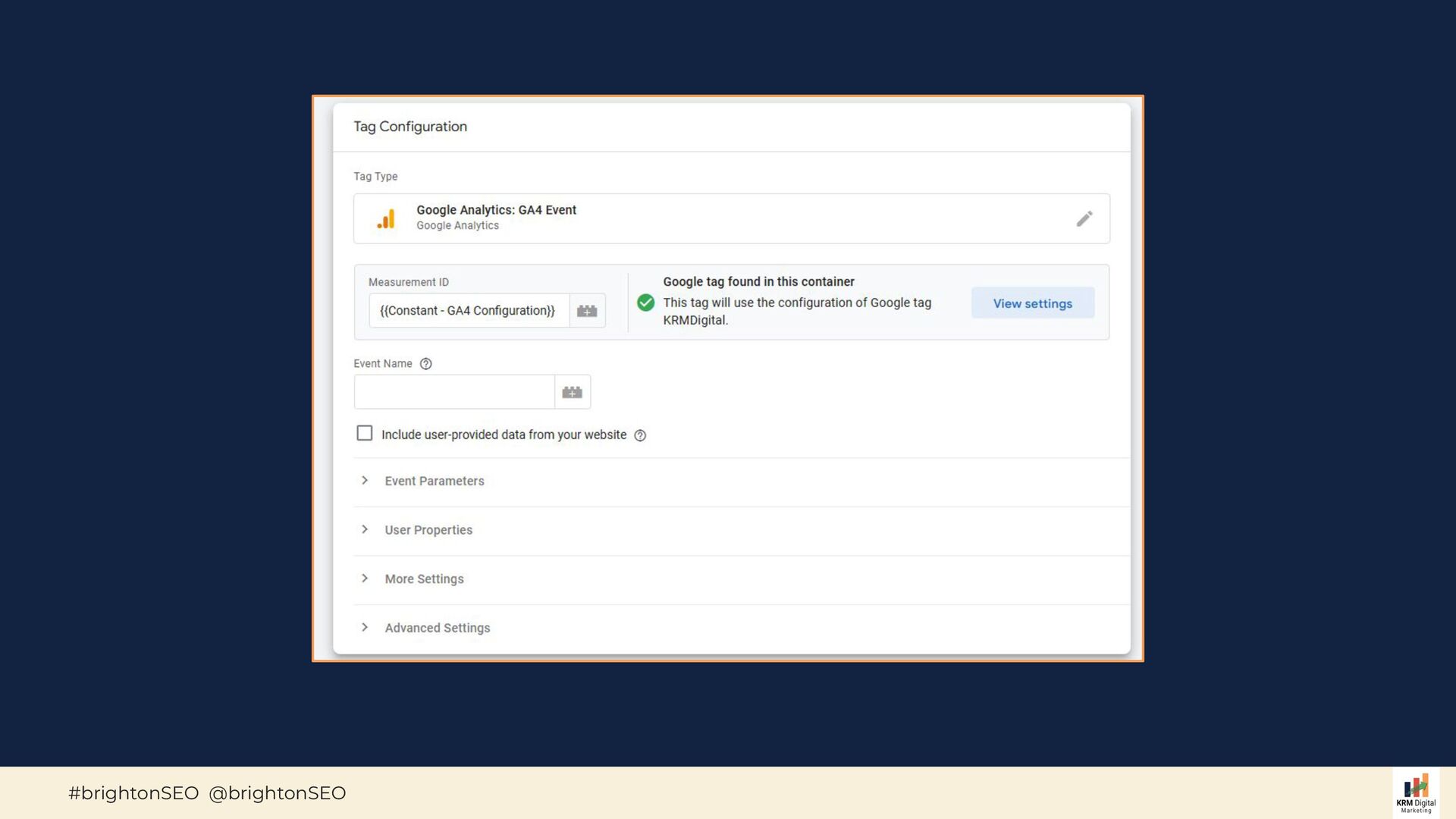Click the Google Analytics bar chart icon
The height and width of the screenshot is (819, 1456).
387,219
